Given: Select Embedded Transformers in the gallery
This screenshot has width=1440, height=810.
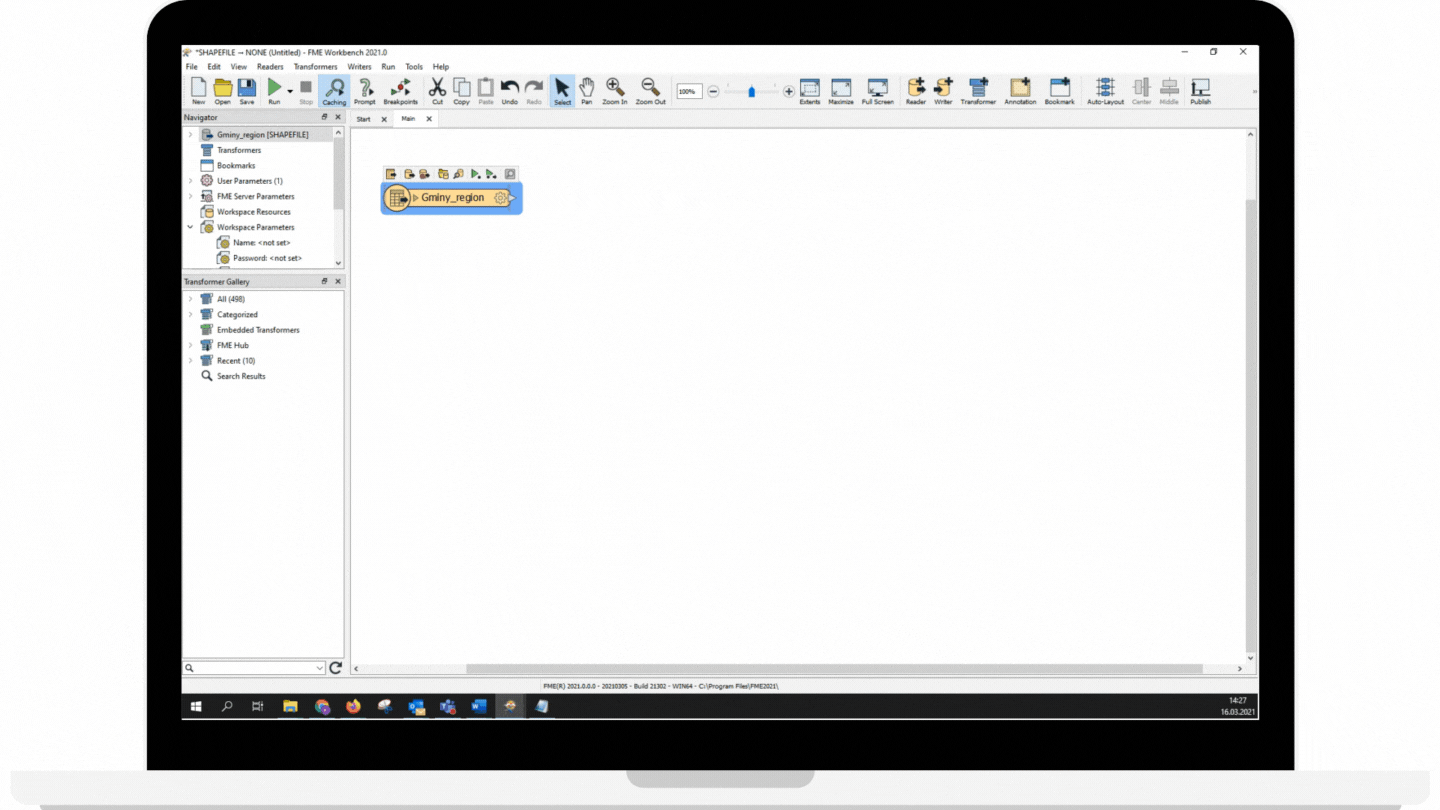Looking at the screenshot, I should 258,330.
